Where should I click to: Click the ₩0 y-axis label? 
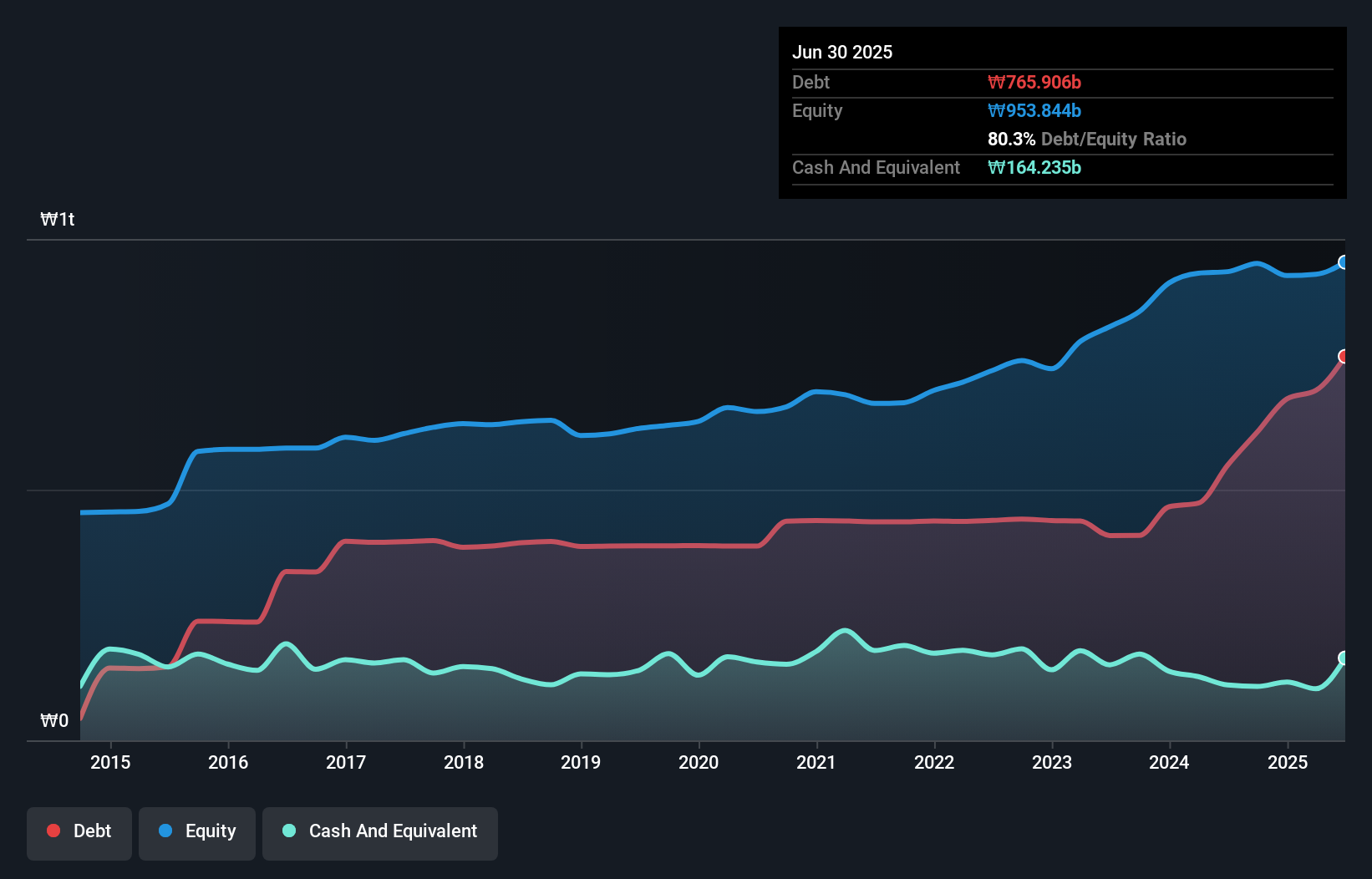click(55, 721)
